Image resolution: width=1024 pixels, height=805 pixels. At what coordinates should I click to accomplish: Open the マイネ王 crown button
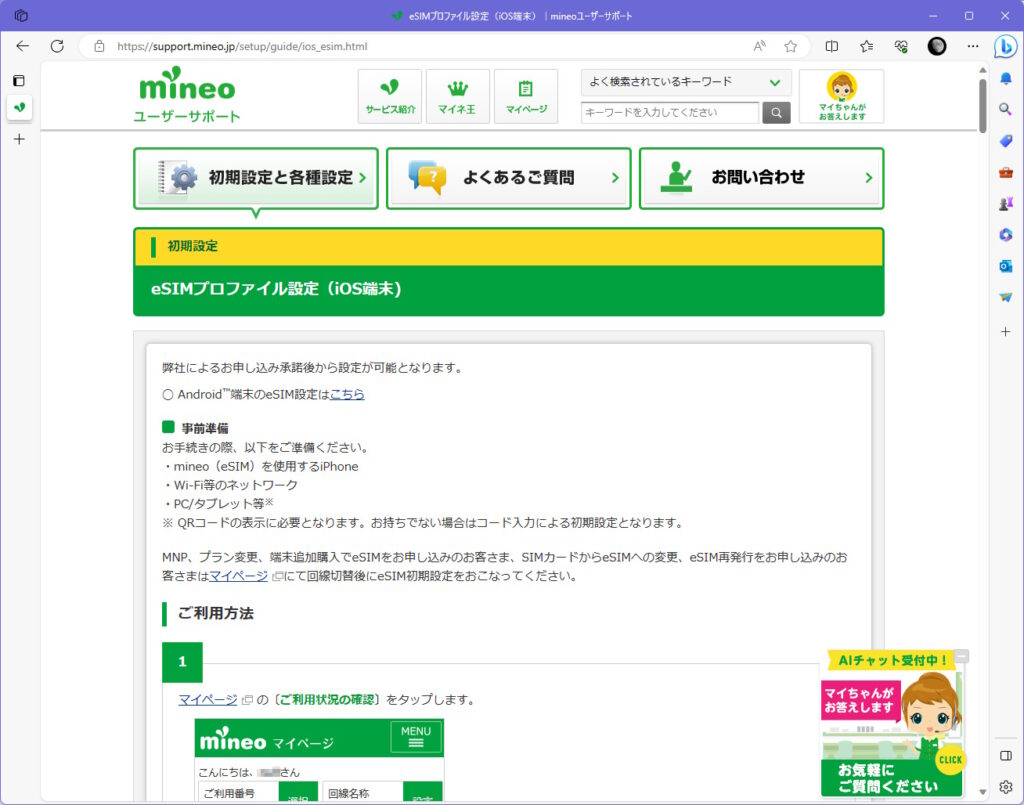click(458, 96)
